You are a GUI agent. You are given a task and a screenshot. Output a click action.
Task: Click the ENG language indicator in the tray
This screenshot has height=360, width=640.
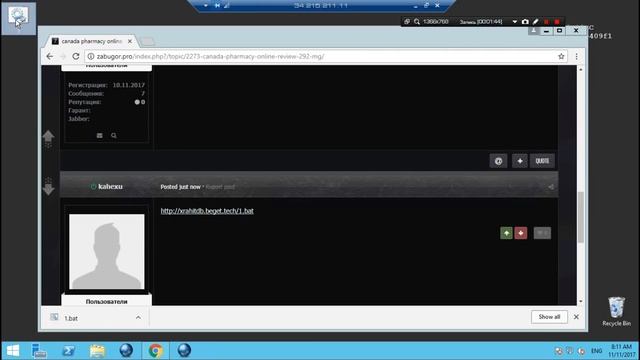pyautogui.click(x=596, y=351)
